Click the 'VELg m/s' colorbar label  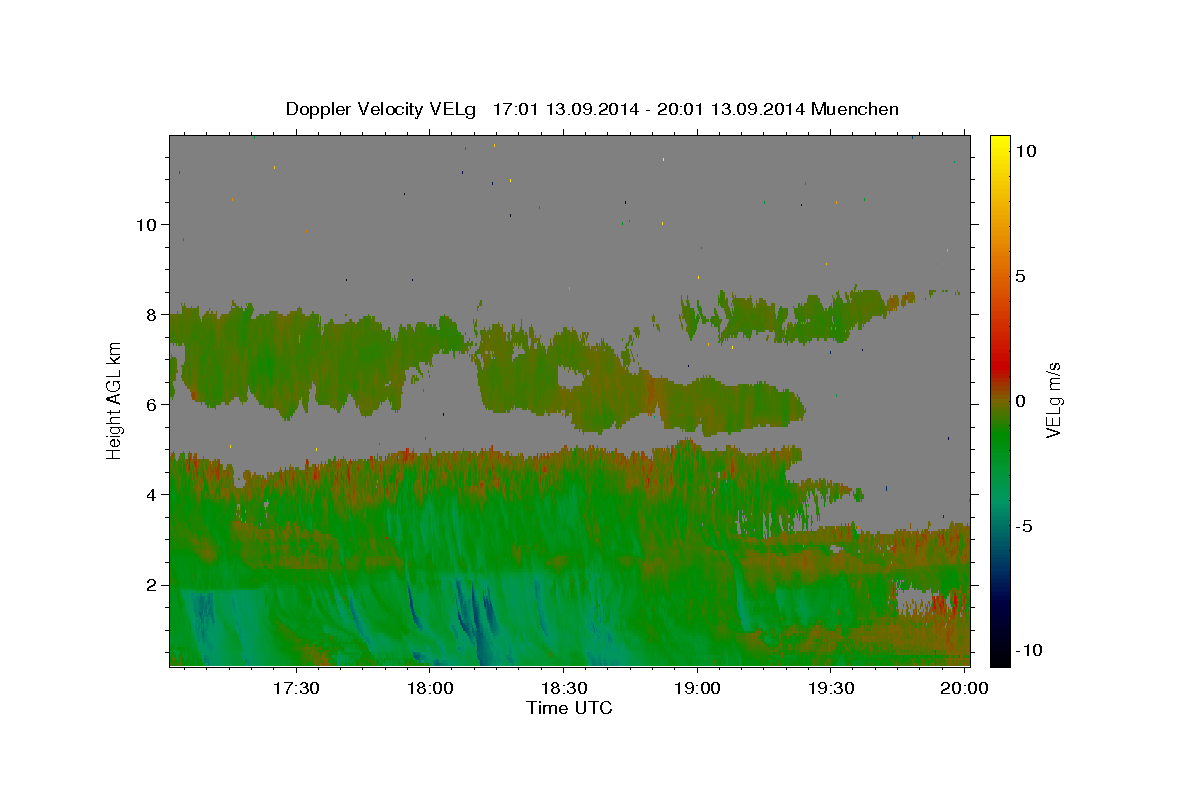1053,400
